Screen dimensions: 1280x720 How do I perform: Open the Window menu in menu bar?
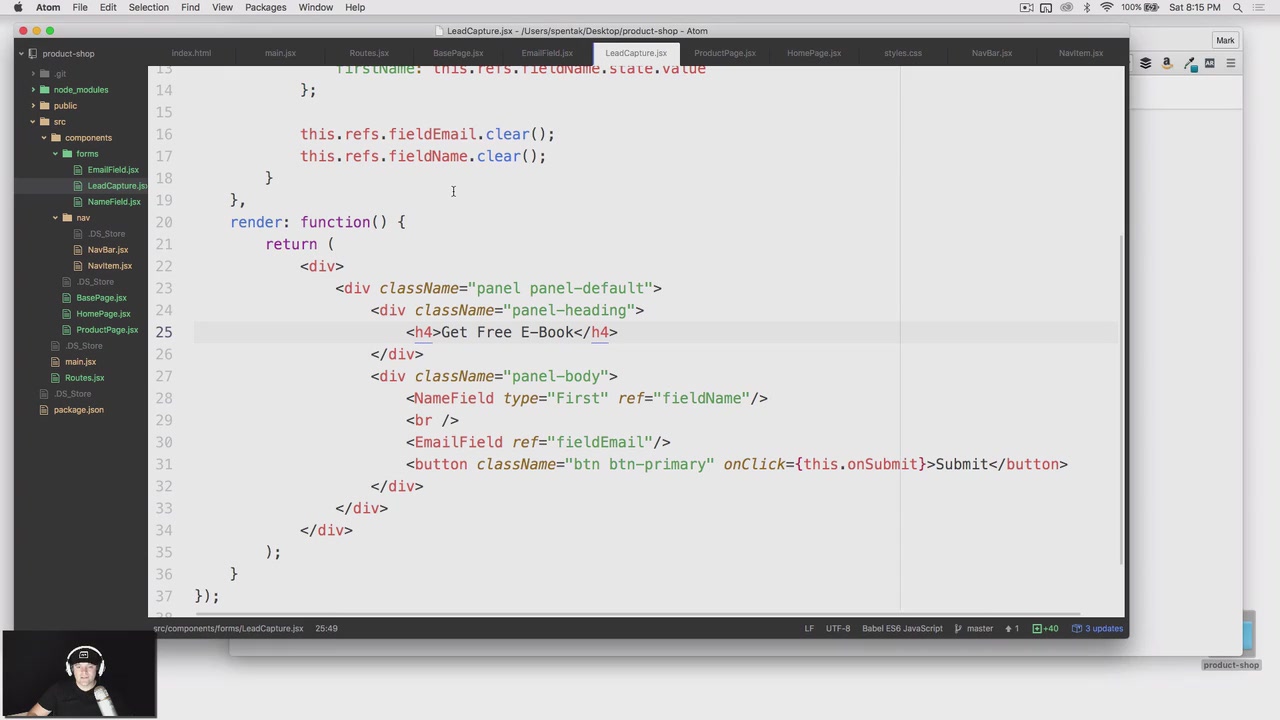click(x=315, y=7)
